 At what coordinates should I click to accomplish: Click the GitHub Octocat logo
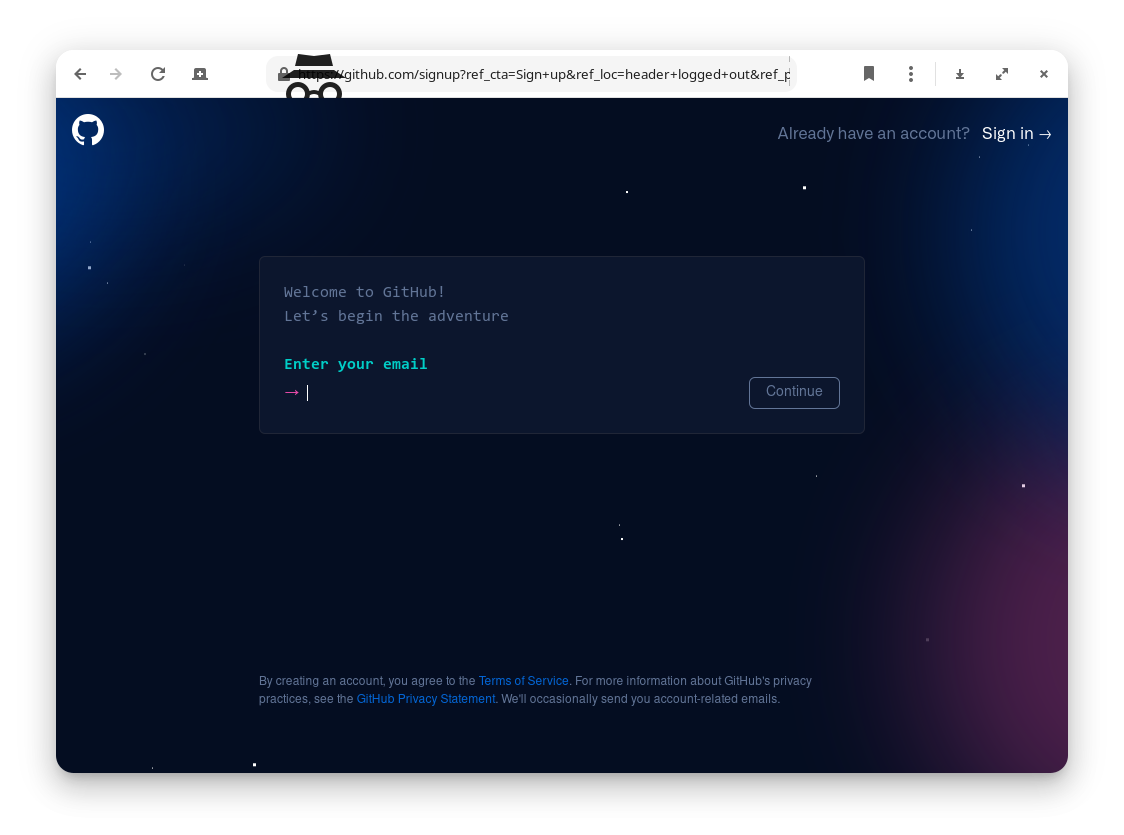click(x=88, y=130)
